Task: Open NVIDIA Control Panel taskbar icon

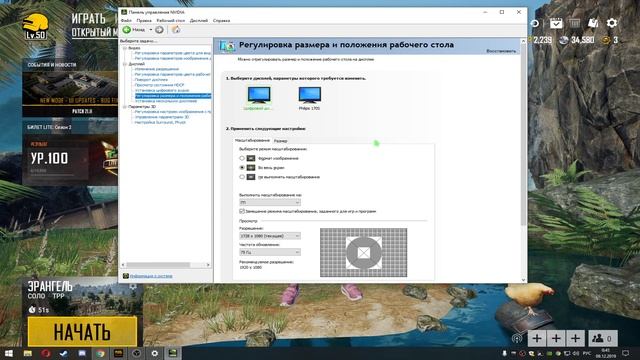Action: pyautogui.click(x=173, y=353)
